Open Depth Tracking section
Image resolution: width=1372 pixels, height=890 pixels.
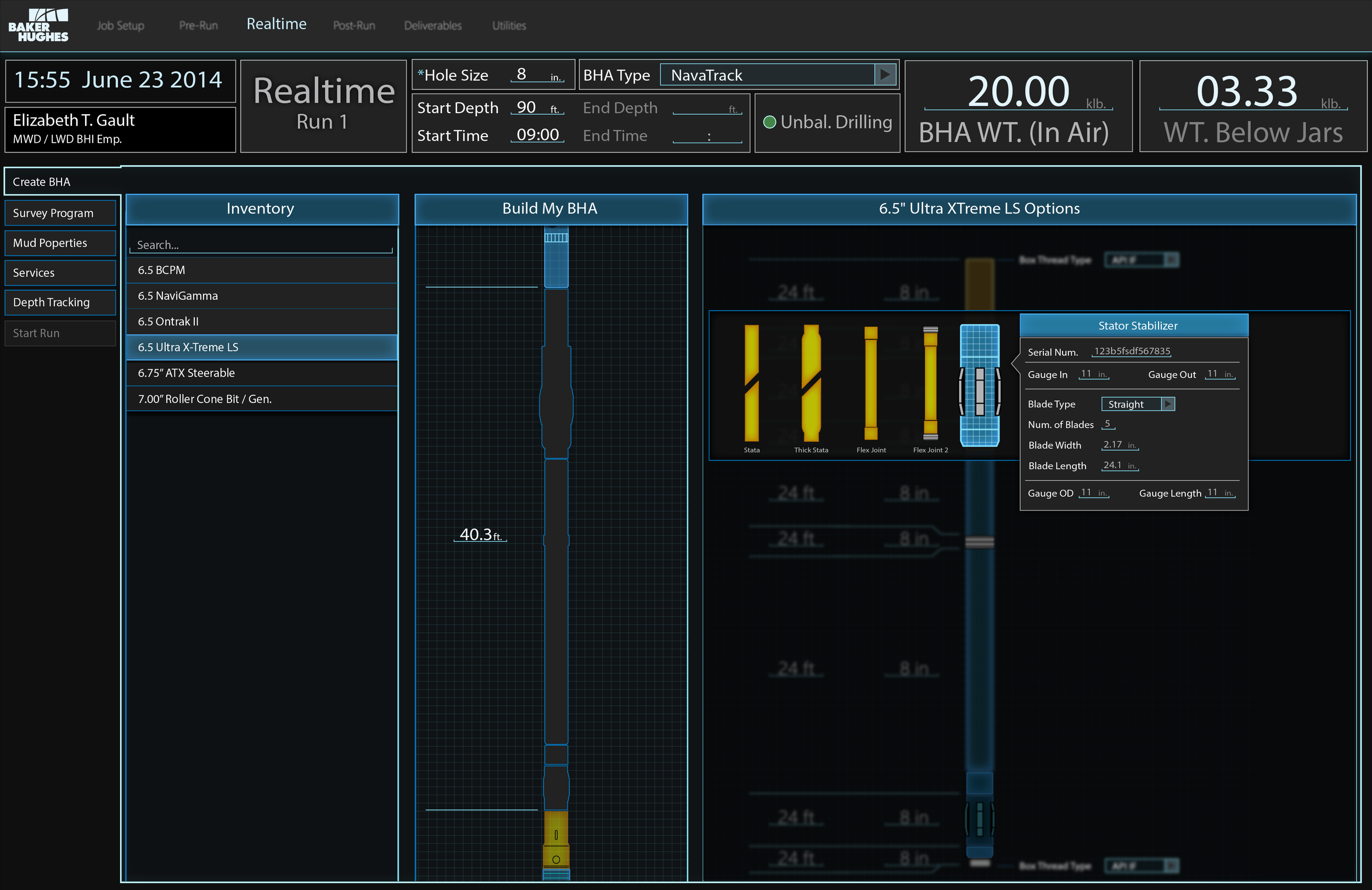60,302
